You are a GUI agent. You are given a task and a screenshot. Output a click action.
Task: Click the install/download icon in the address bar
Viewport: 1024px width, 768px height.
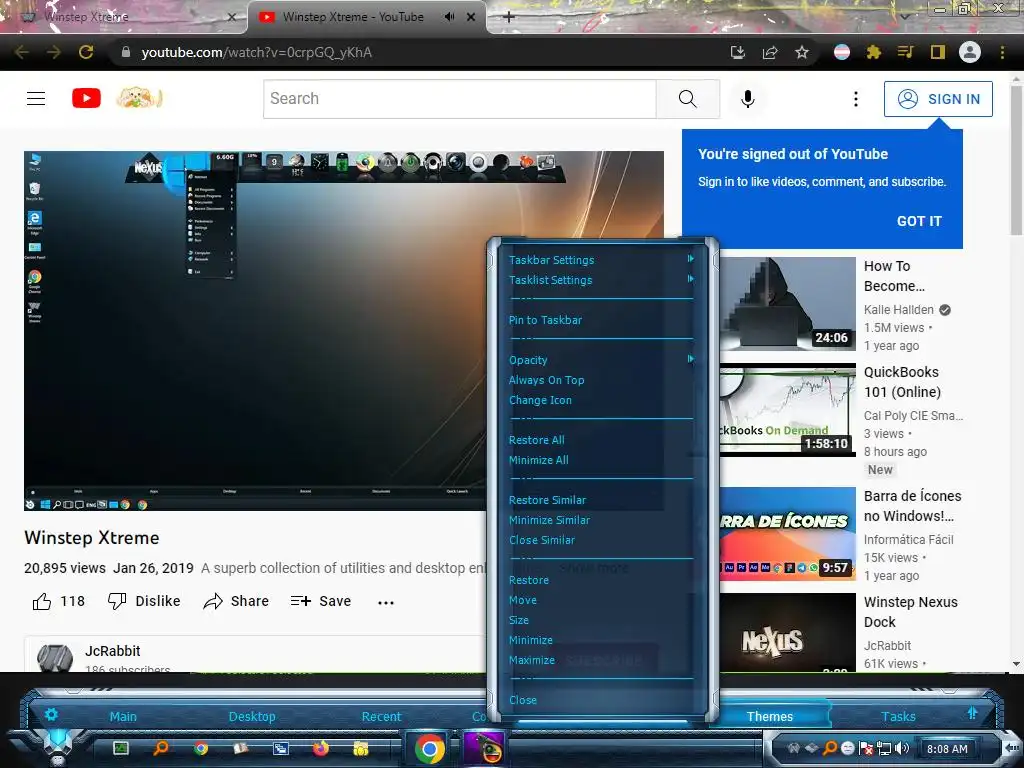coord(738,52)
